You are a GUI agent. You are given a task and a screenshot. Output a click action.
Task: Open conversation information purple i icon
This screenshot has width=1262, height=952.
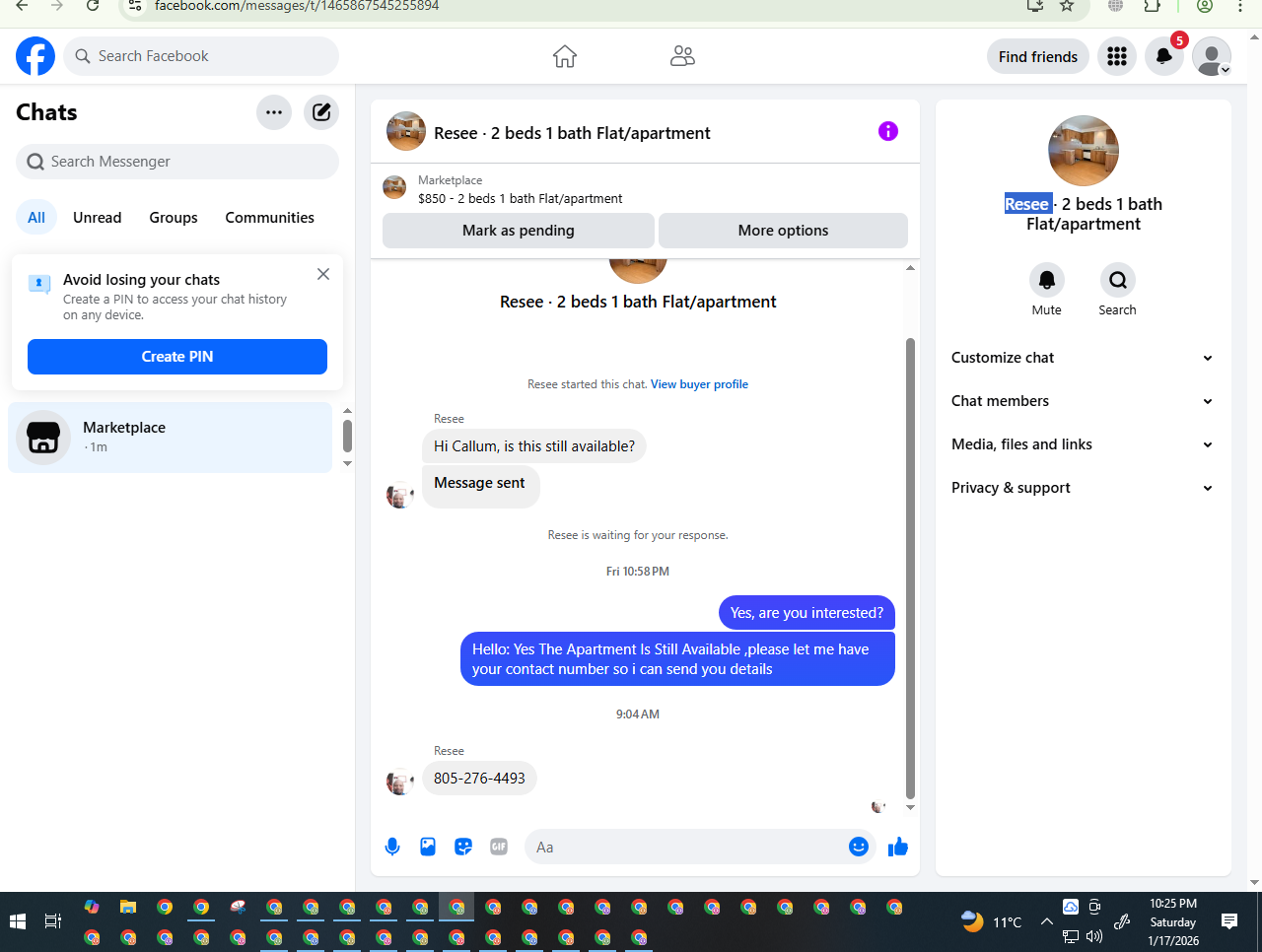[888, 131]
